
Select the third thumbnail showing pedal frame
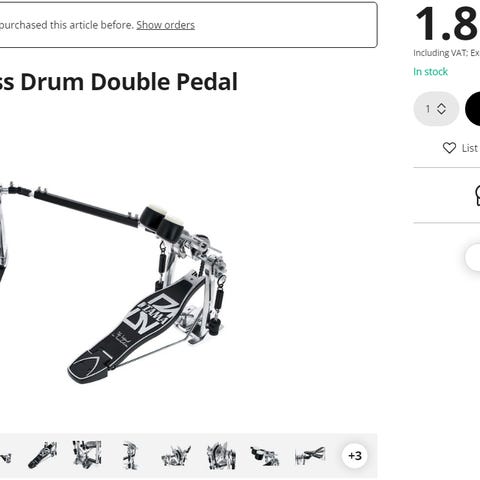[x=87, y=455]
